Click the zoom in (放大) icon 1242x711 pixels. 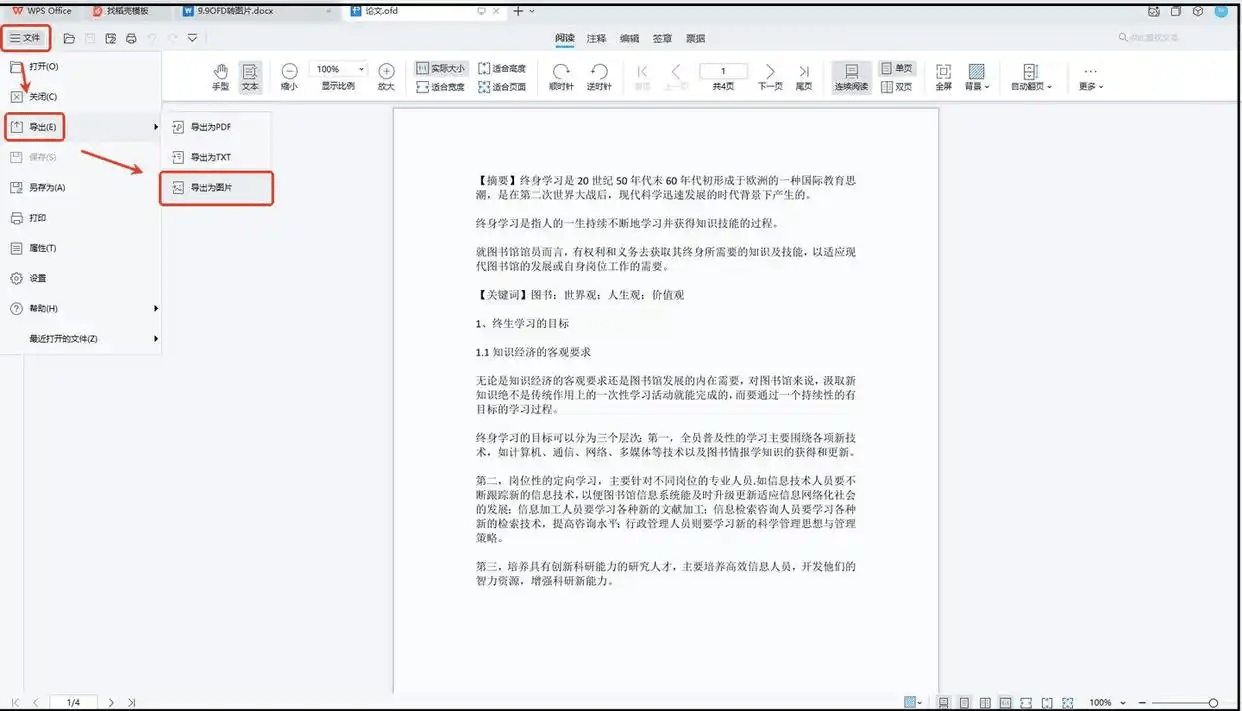click(x=386, y=77)
